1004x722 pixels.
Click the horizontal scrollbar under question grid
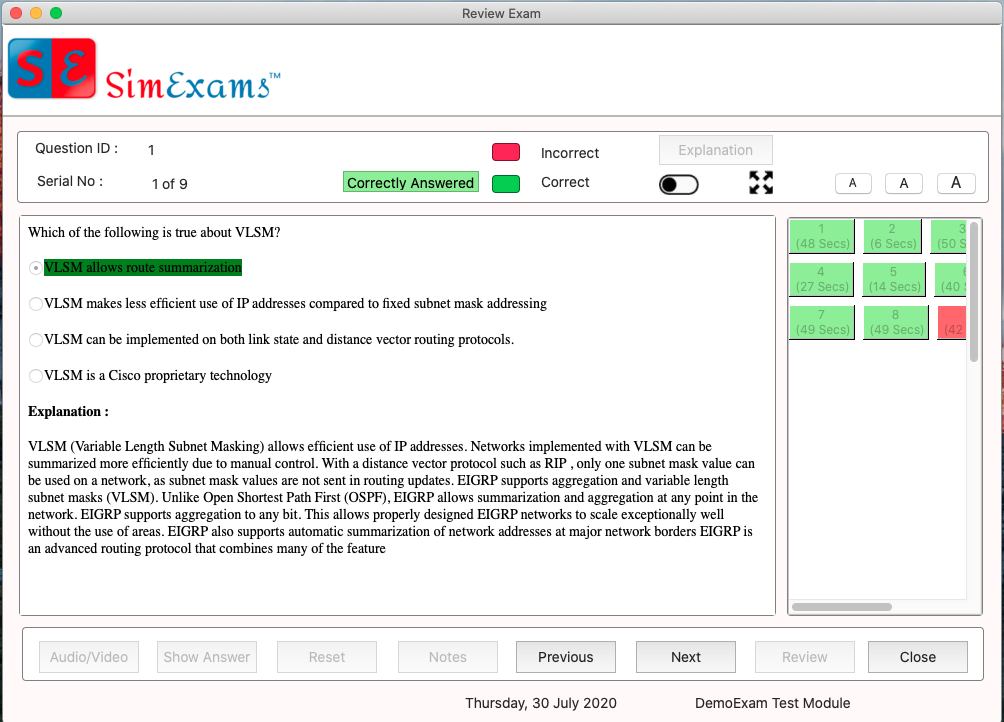841,607
